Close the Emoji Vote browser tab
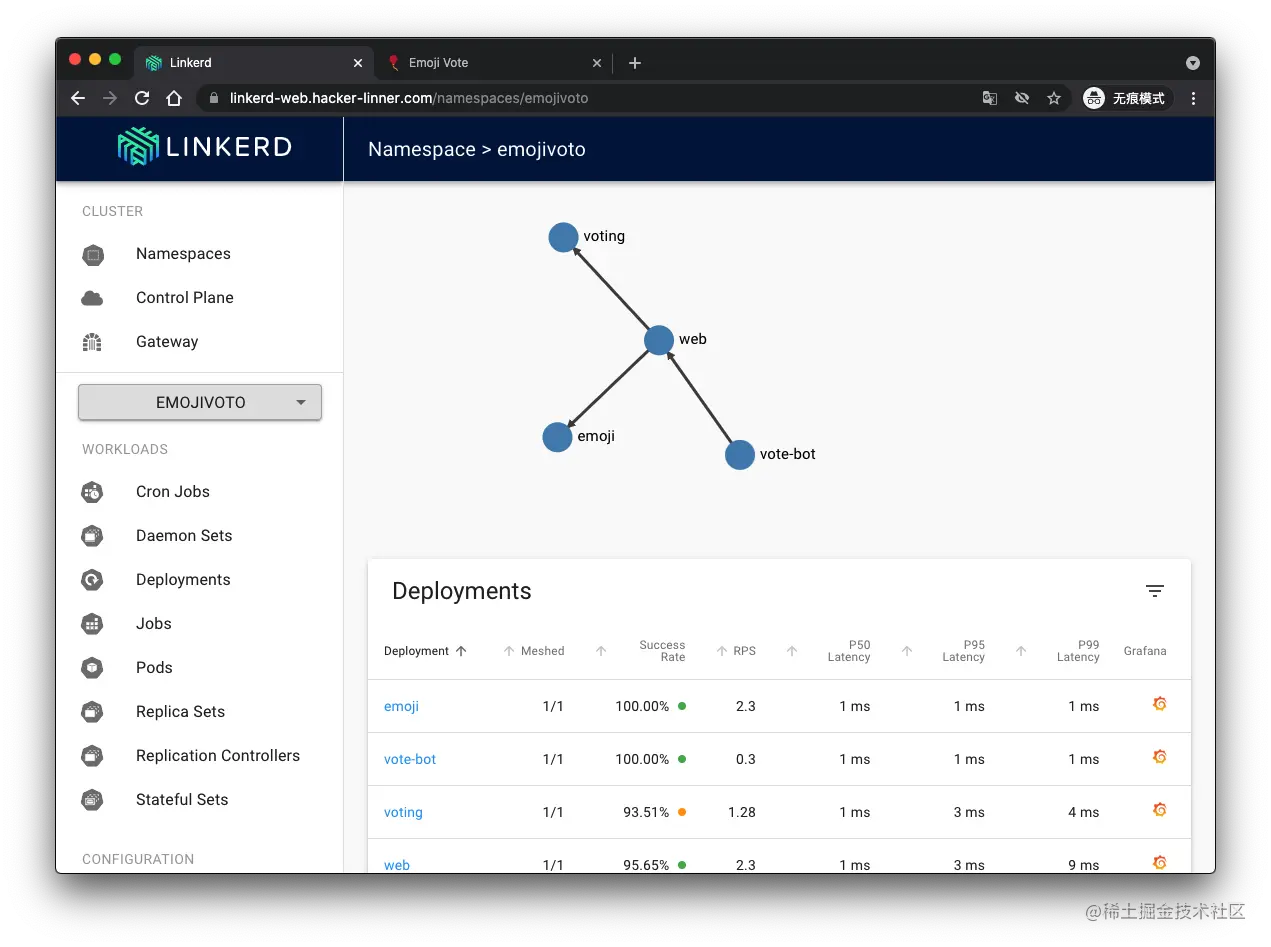The image size is (1271, 947). tap(597, 63)
